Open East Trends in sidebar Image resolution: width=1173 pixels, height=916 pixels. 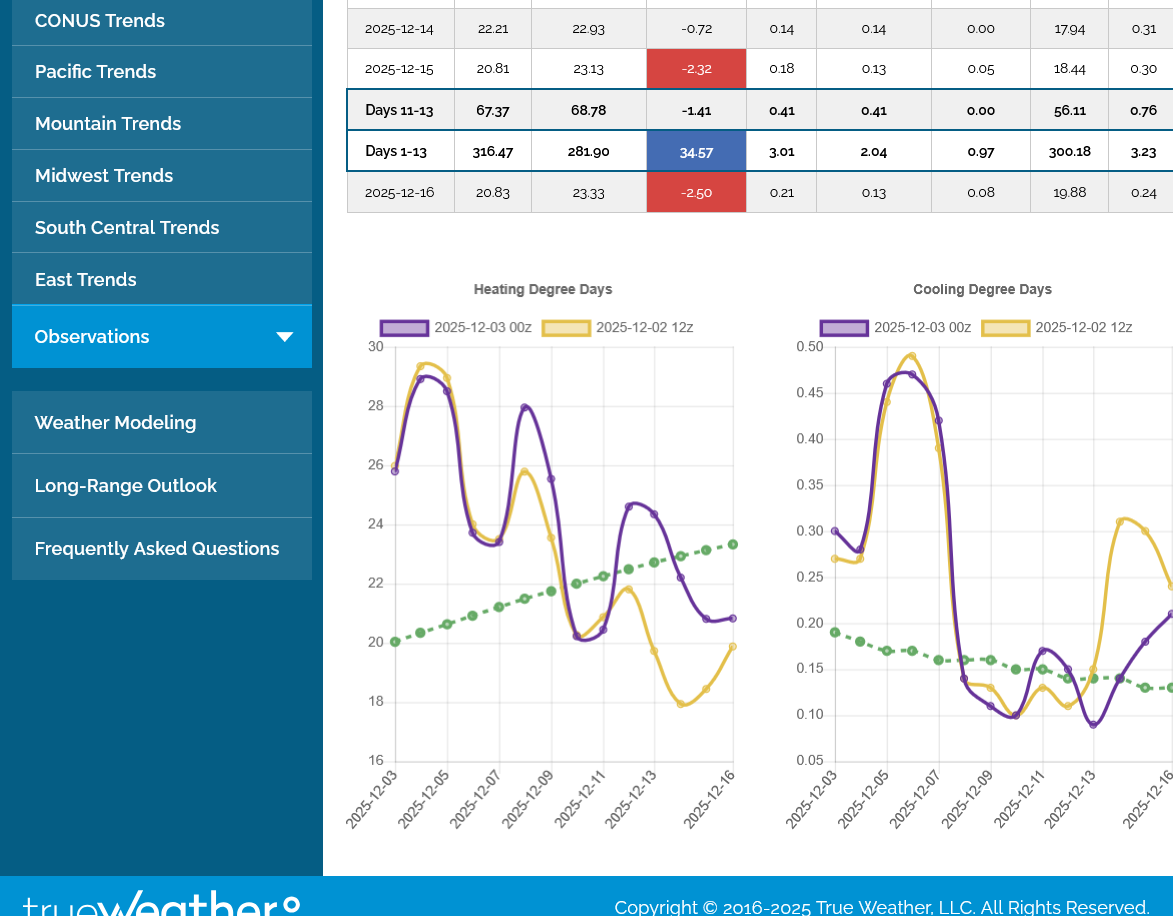(86, 280)
